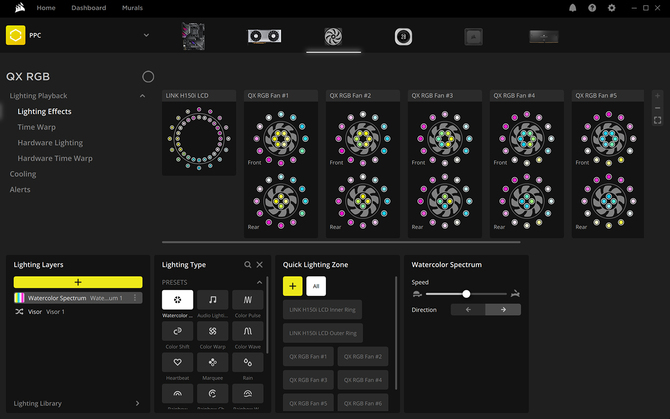Close the Lighting Type panel

pos(259,265)
